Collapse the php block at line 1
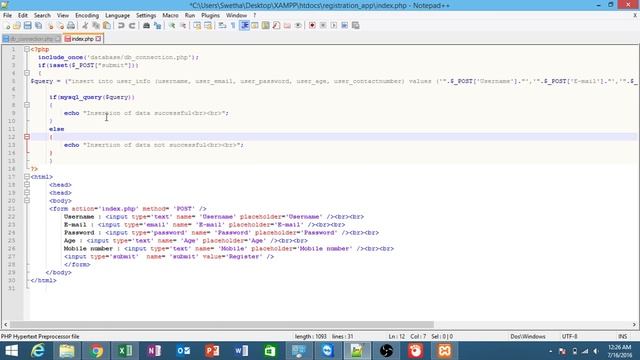Viewport: 640px width, 360px height. click(27, 49)
